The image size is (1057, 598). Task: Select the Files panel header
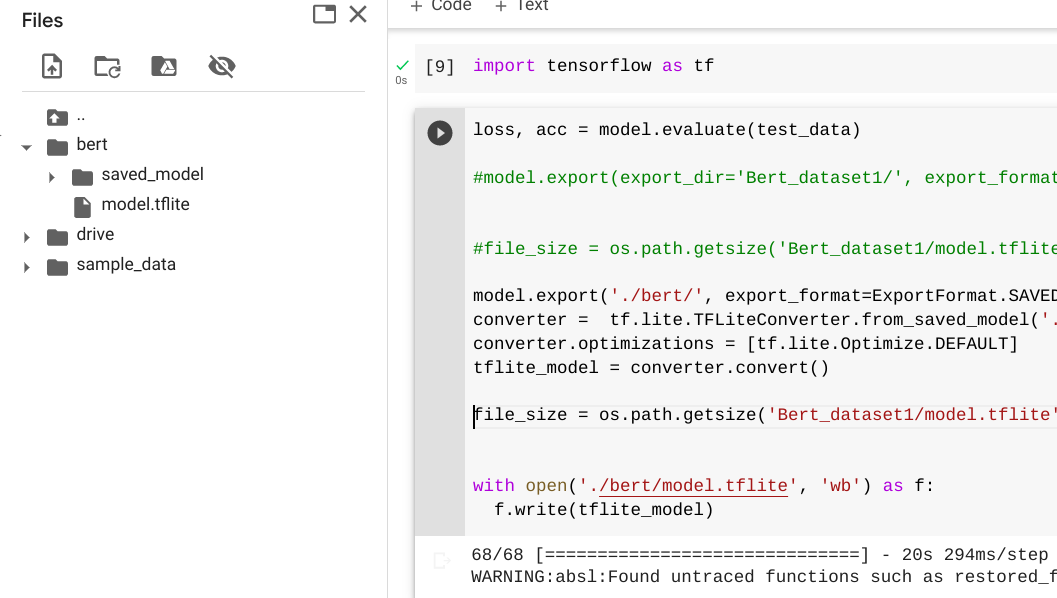click(x=41, y=20)
